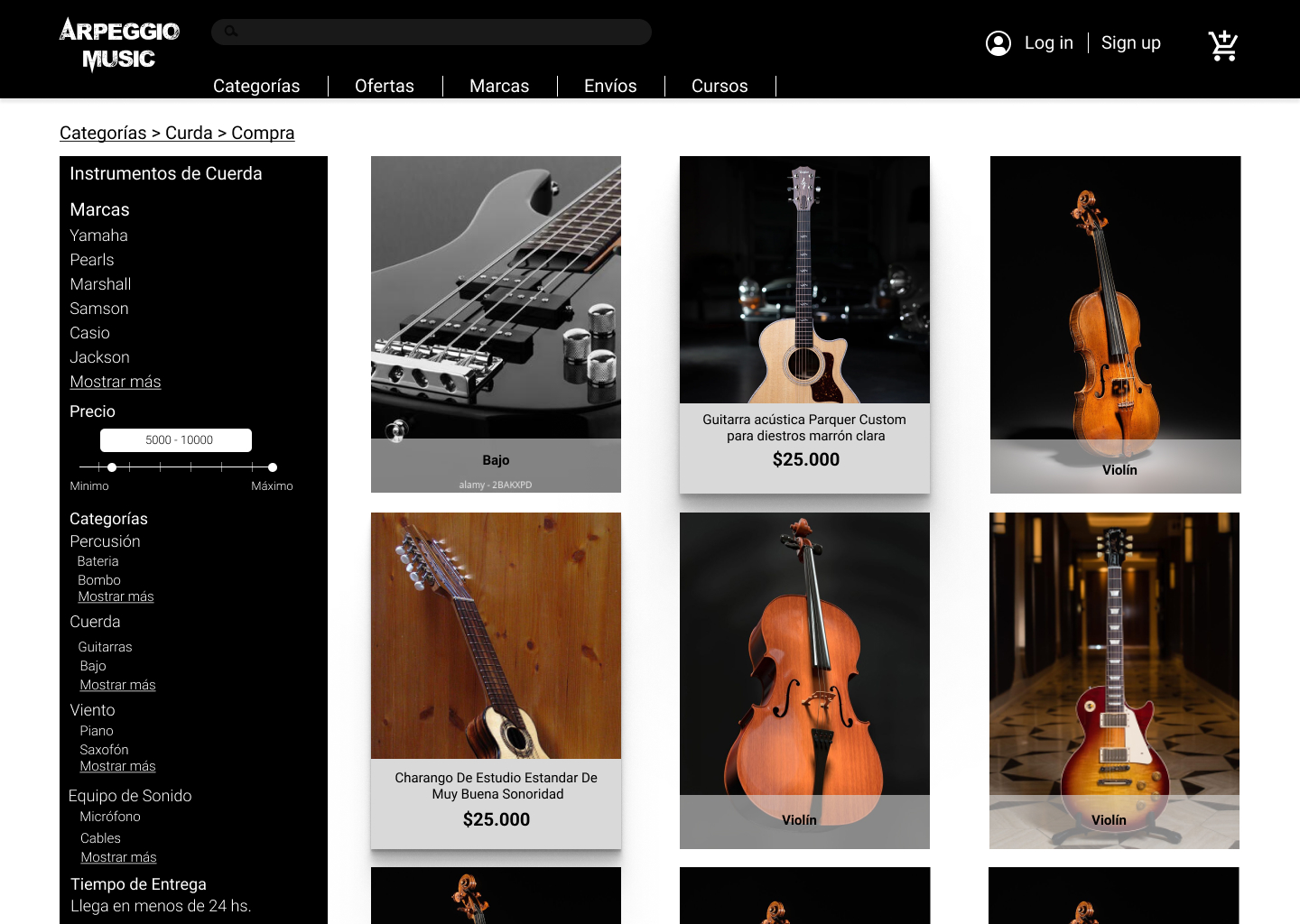The height and width of the screenshot is (924, 1300).
Task: Click the minimum price slider handle
Action: coord(112,467)
